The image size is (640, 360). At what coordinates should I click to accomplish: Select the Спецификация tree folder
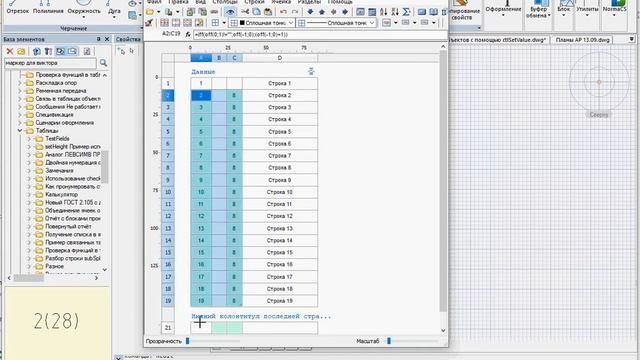point(54,115)
